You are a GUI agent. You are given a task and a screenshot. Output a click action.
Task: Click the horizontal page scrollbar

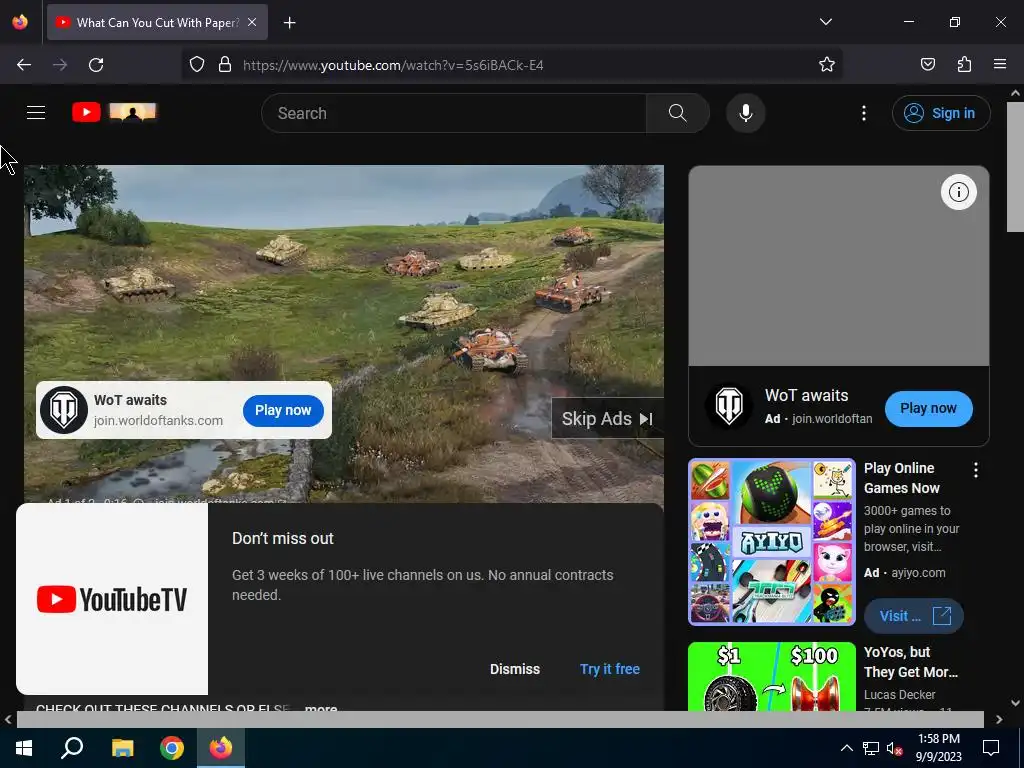500,719
